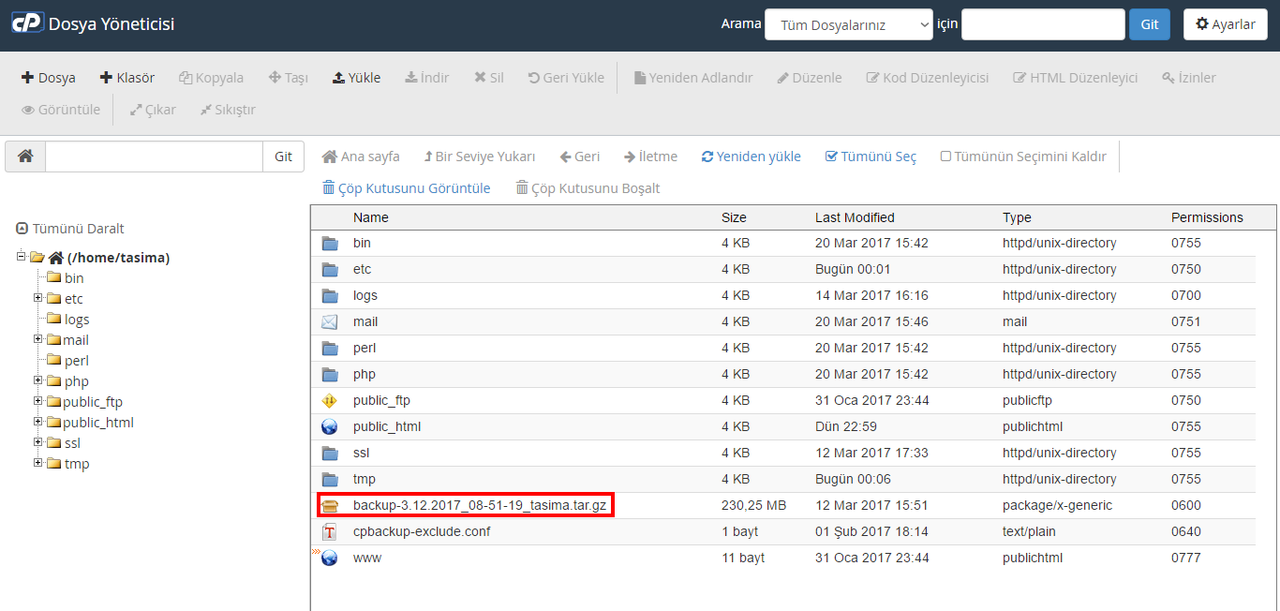This screenshot has width=1280, height=611.
Task: Focus the directory path input field
Action: [154, 156]
